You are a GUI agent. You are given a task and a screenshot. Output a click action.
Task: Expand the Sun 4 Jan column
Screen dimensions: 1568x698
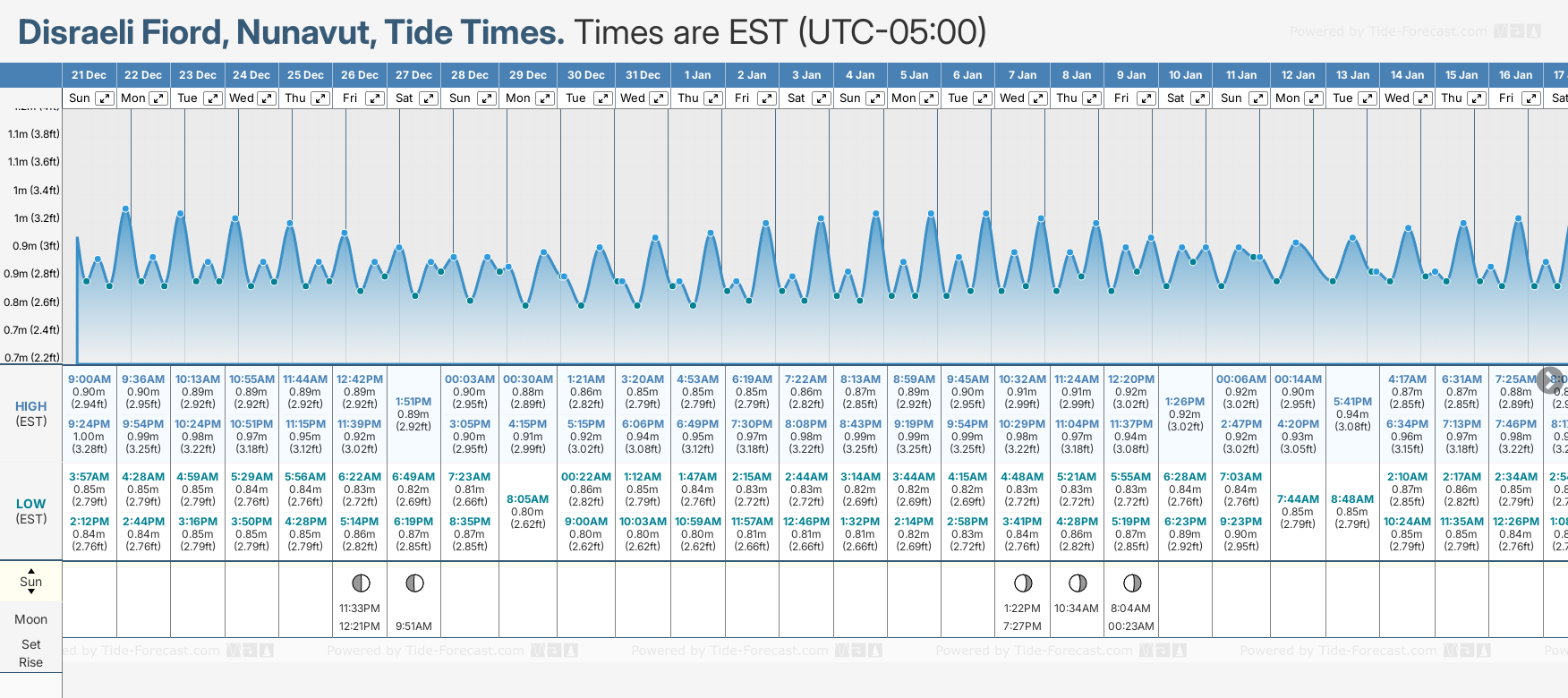875,98
